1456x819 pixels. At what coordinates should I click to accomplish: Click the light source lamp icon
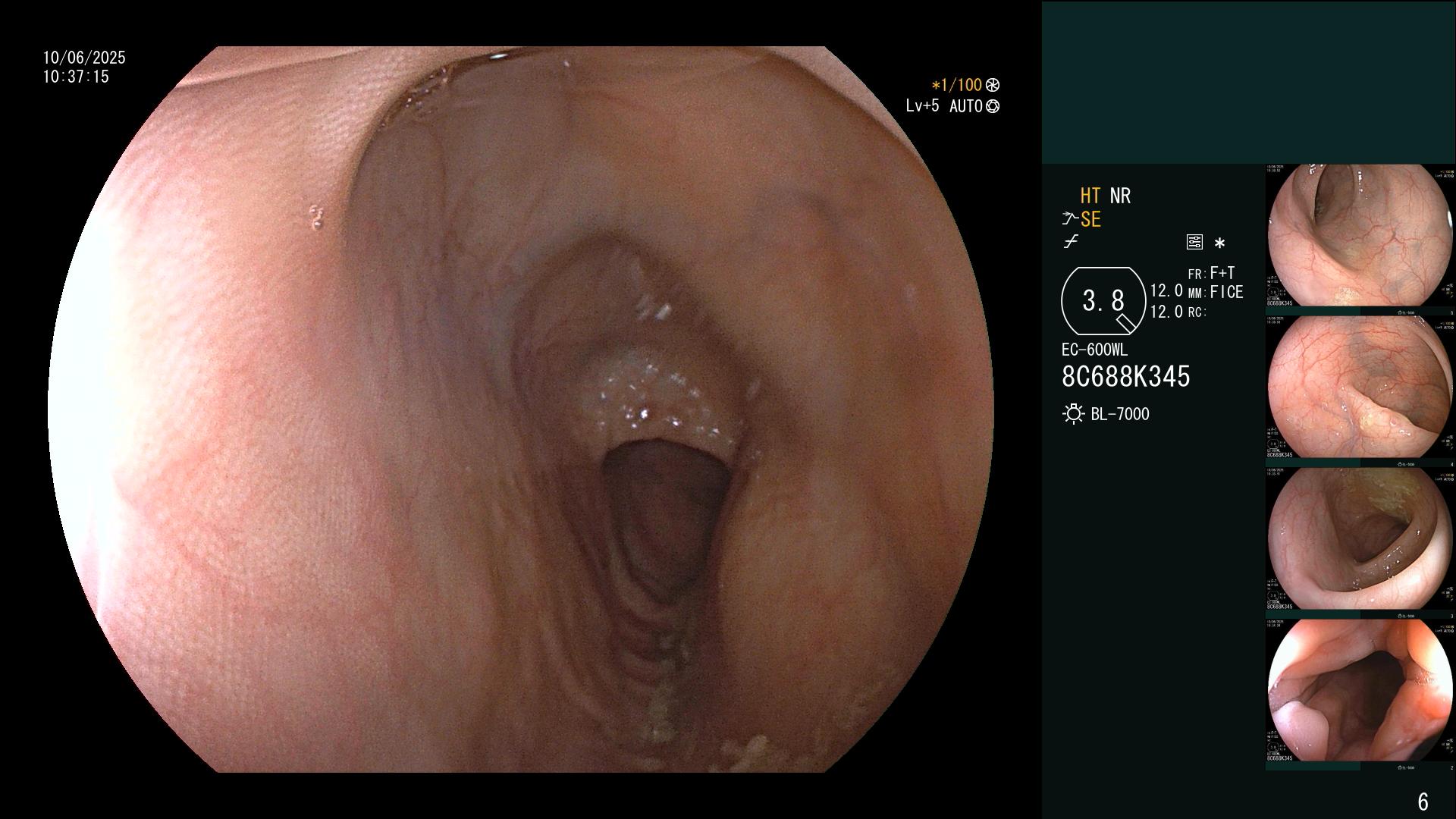coord(1073,414)
